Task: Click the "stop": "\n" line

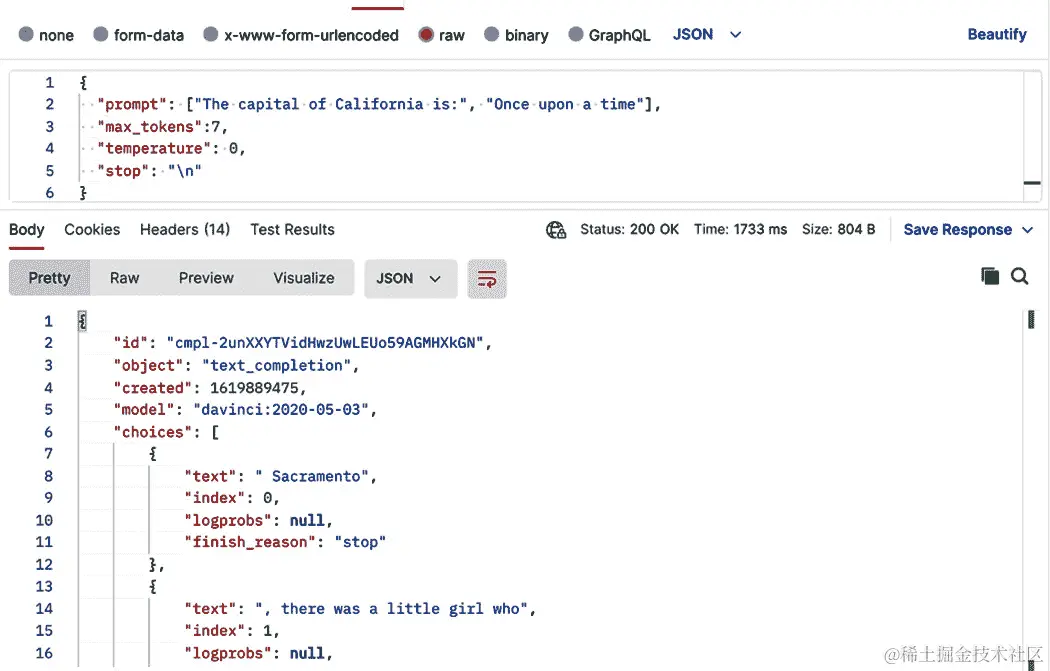Action: click(149, 171)
